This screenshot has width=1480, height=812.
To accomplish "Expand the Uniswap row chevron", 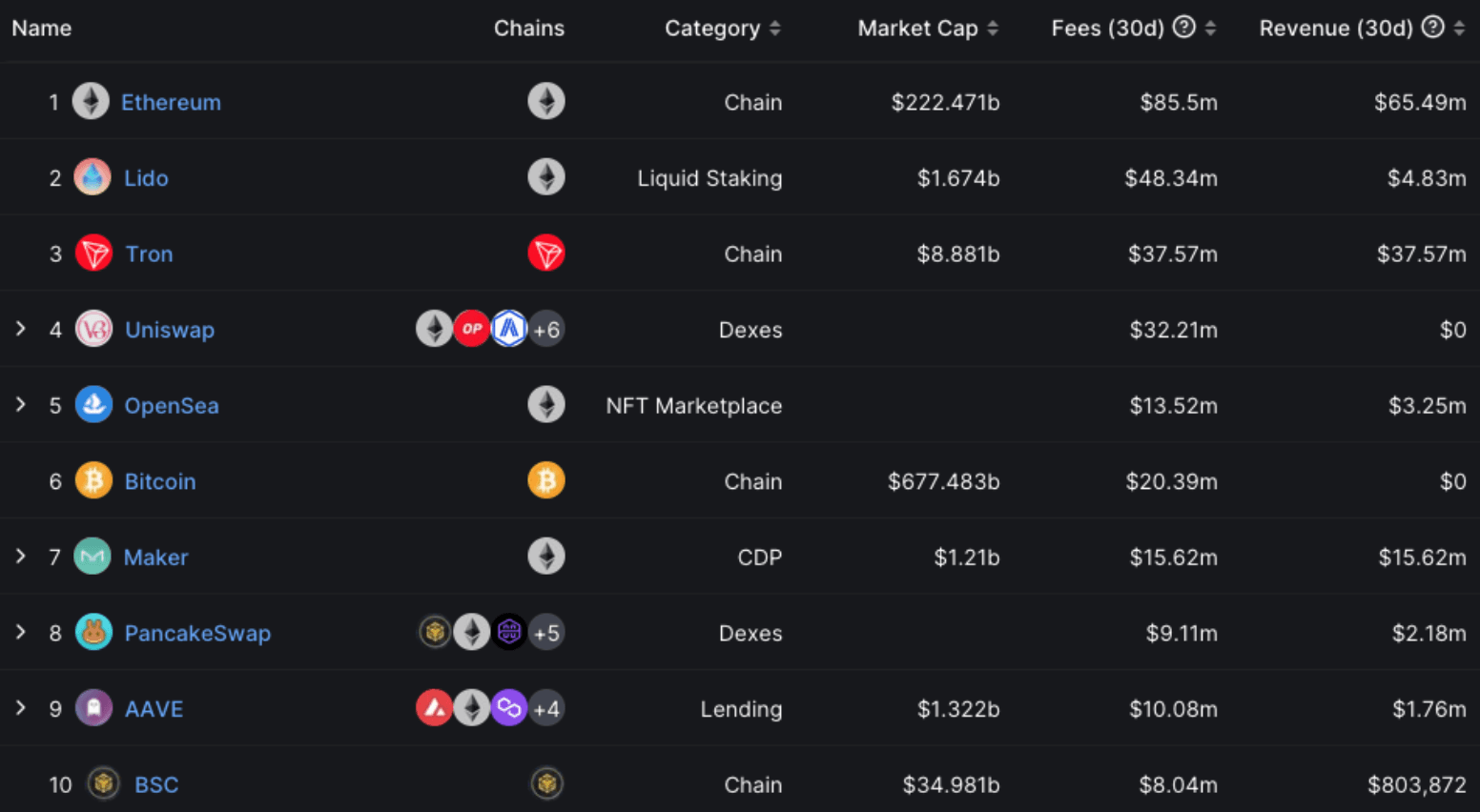I will click(21, 329).
